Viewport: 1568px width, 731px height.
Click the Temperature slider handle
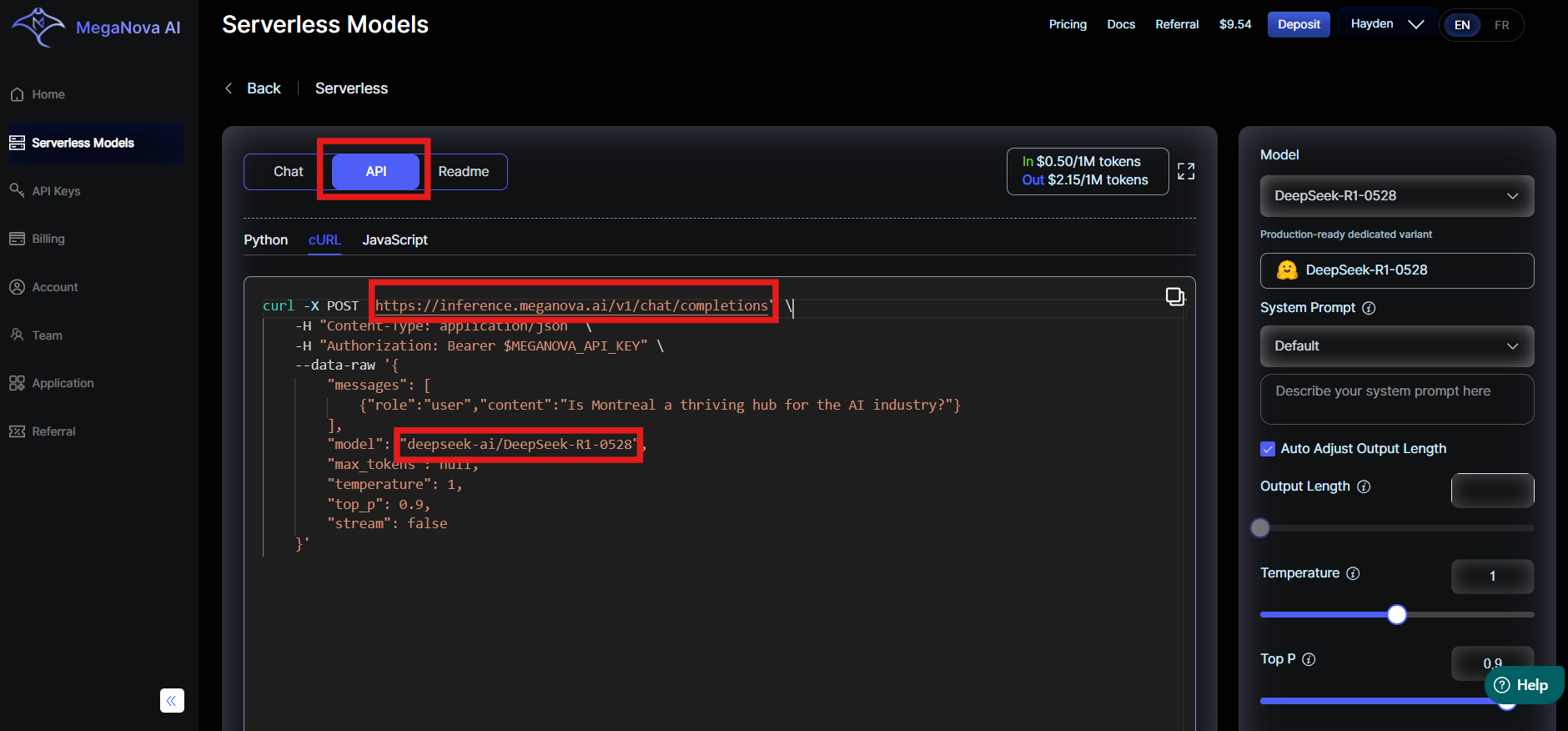tap(1397, 615)
